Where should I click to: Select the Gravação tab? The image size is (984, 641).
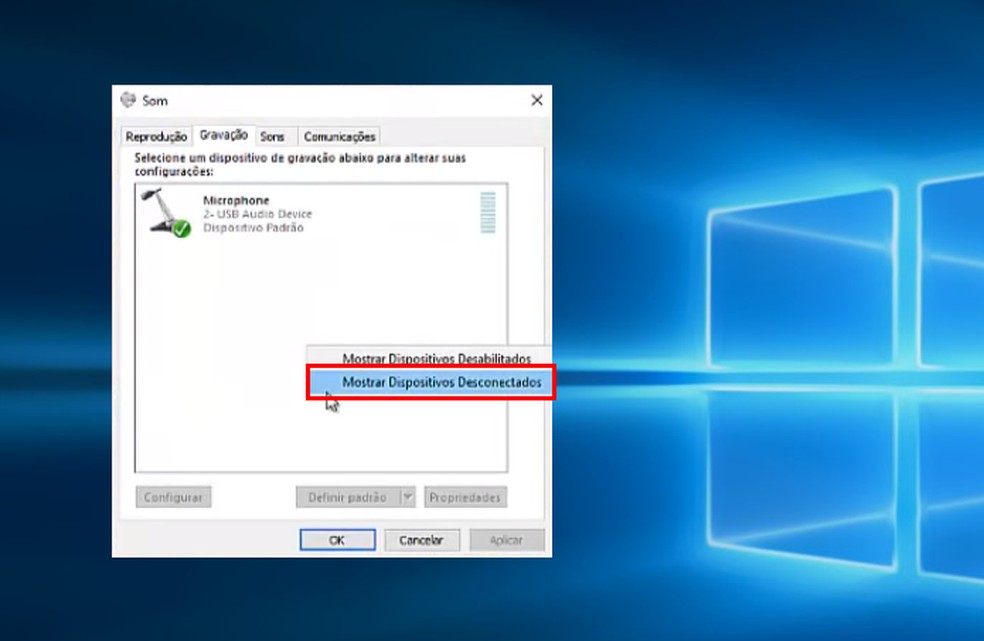click(x=223, y=135)
